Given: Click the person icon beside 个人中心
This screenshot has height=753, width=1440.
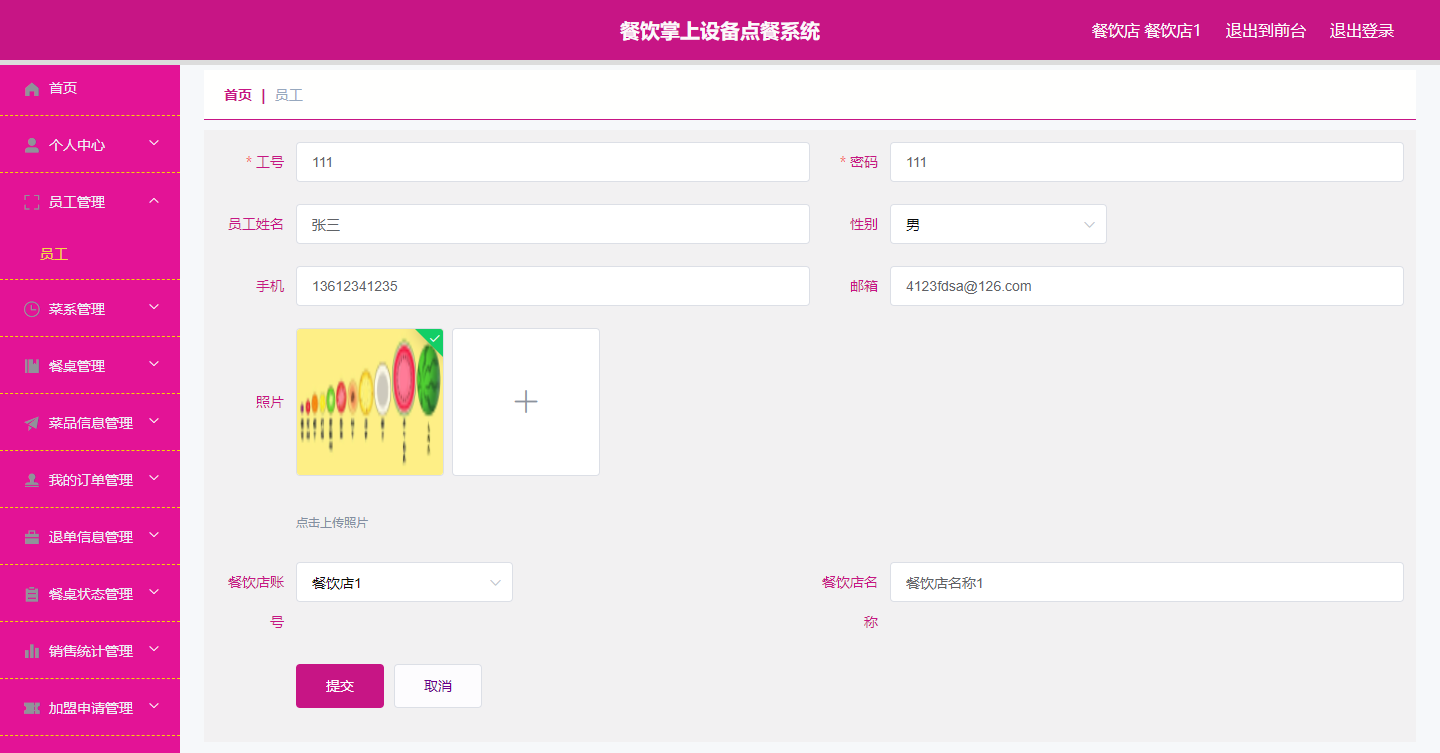Looking at the screenshot, I should click(32, 145).
